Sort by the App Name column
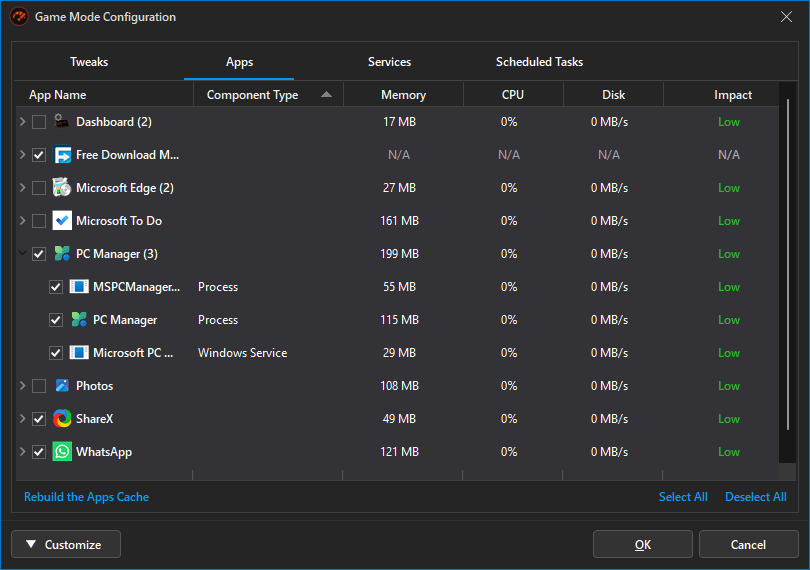The width and height of the screenshot is (810, 570). 105,95
